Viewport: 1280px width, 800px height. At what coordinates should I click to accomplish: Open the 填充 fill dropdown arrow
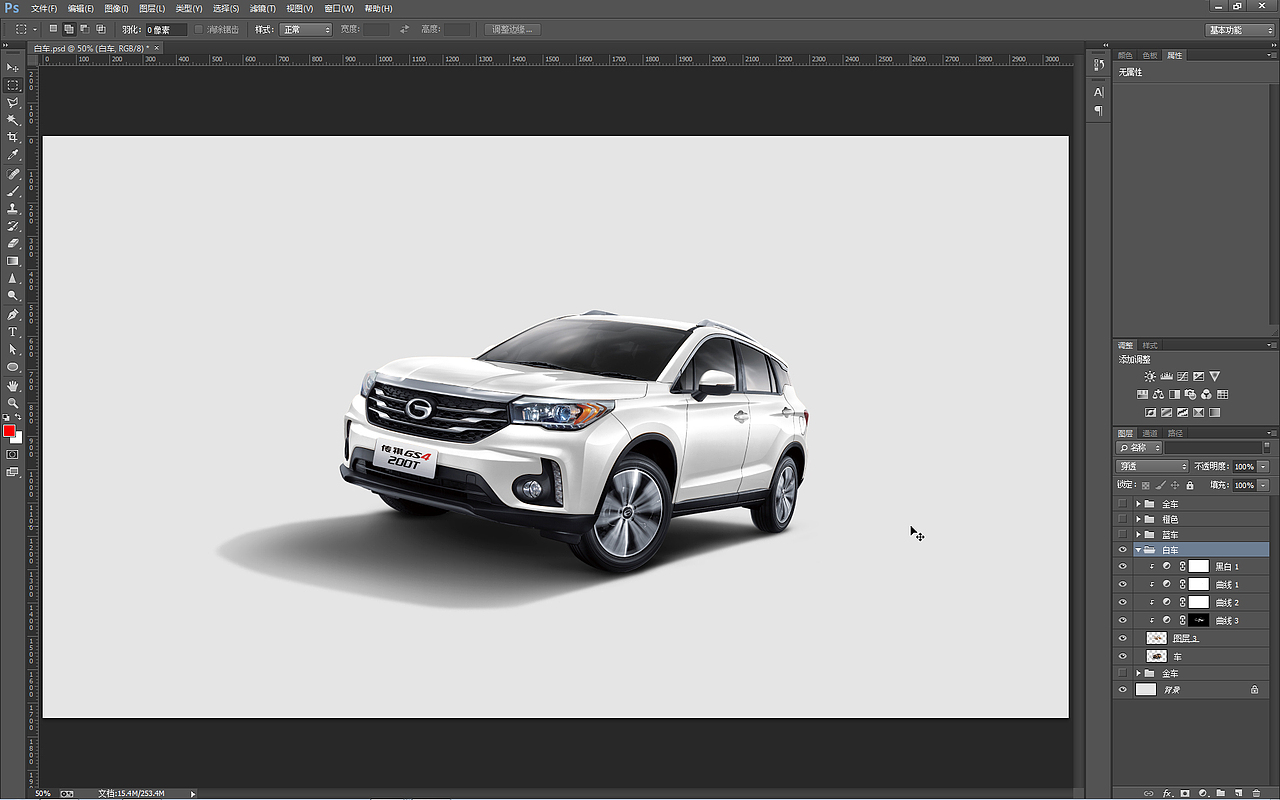pos(1263,485)
